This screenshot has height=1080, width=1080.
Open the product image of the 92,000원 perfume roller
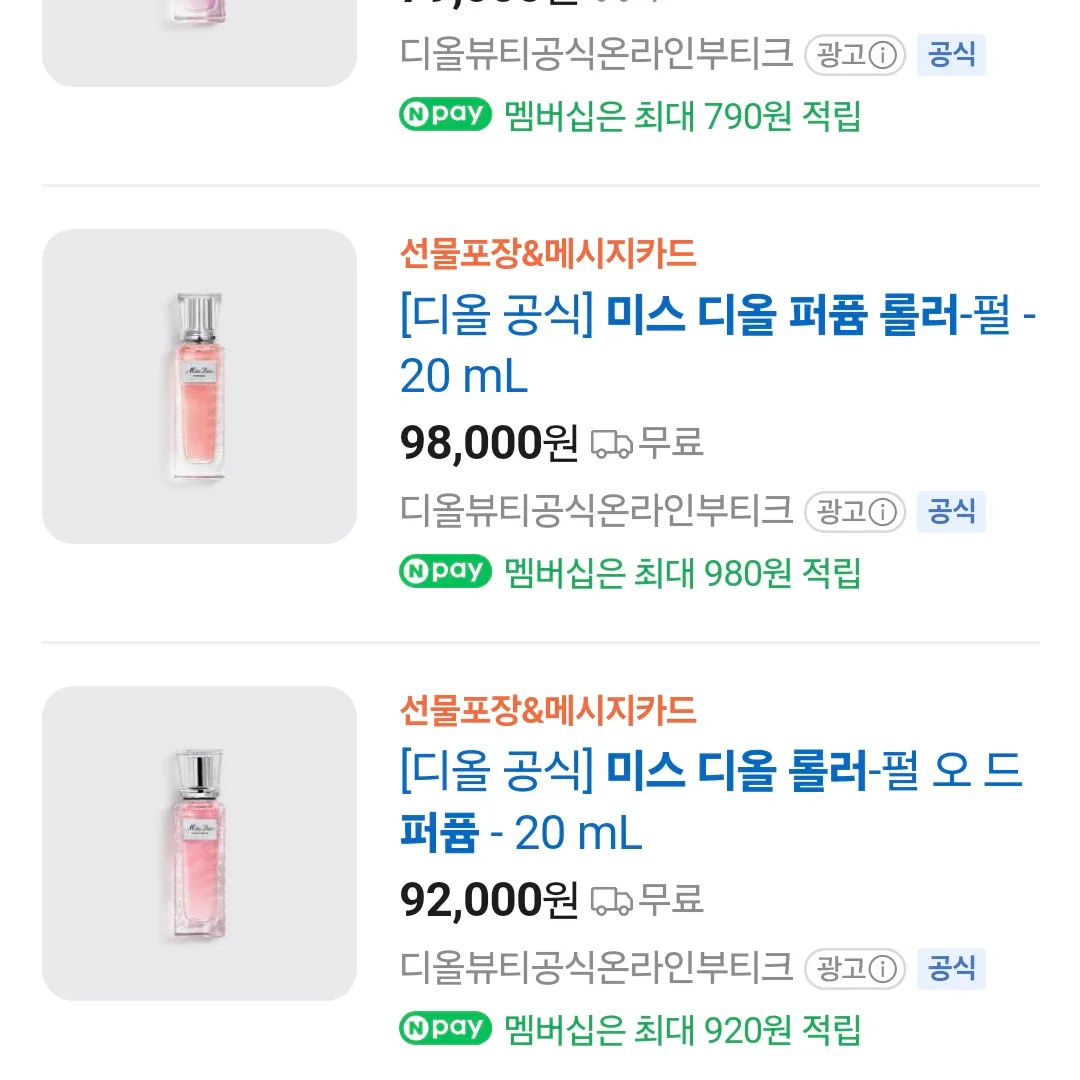199,843
